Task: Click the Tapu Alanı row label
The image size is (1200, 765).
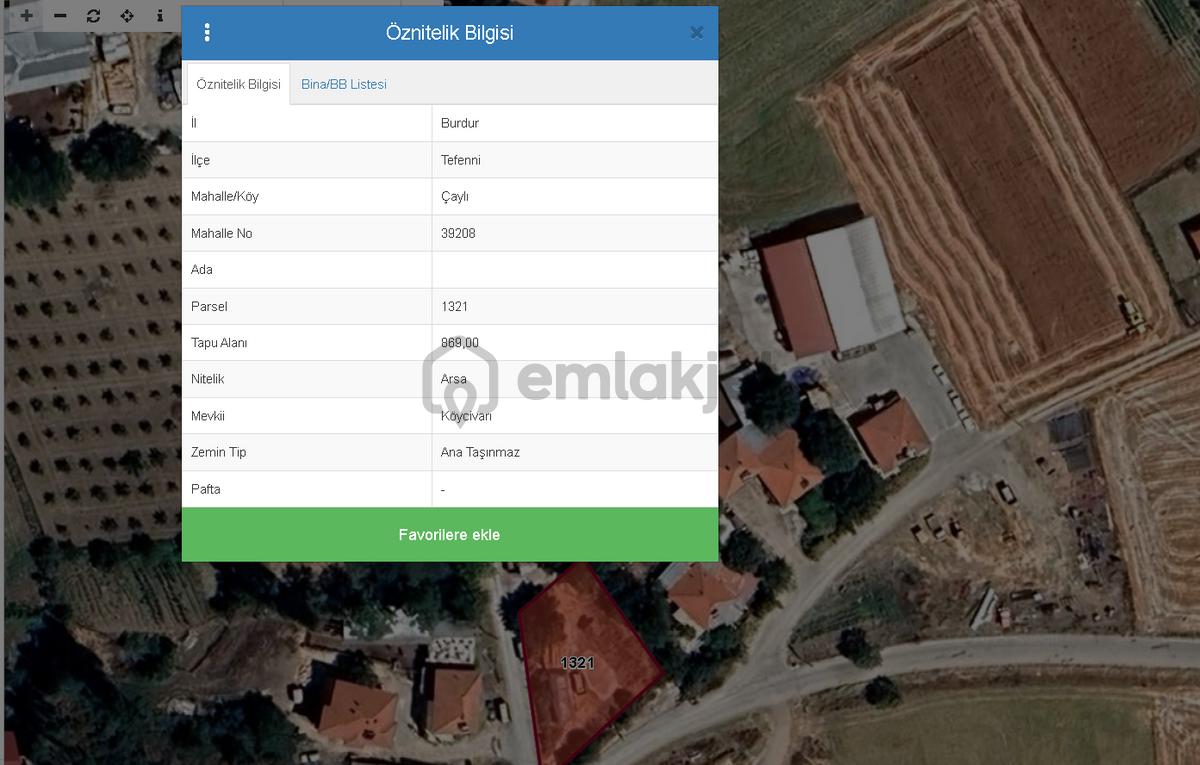Action: 219,343
